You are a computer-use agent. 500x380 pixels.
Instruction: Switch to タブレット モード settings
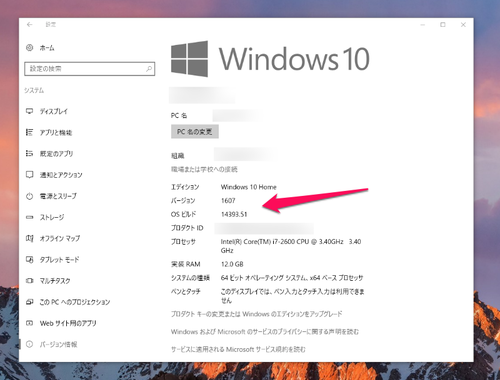(x=59, y=260)
